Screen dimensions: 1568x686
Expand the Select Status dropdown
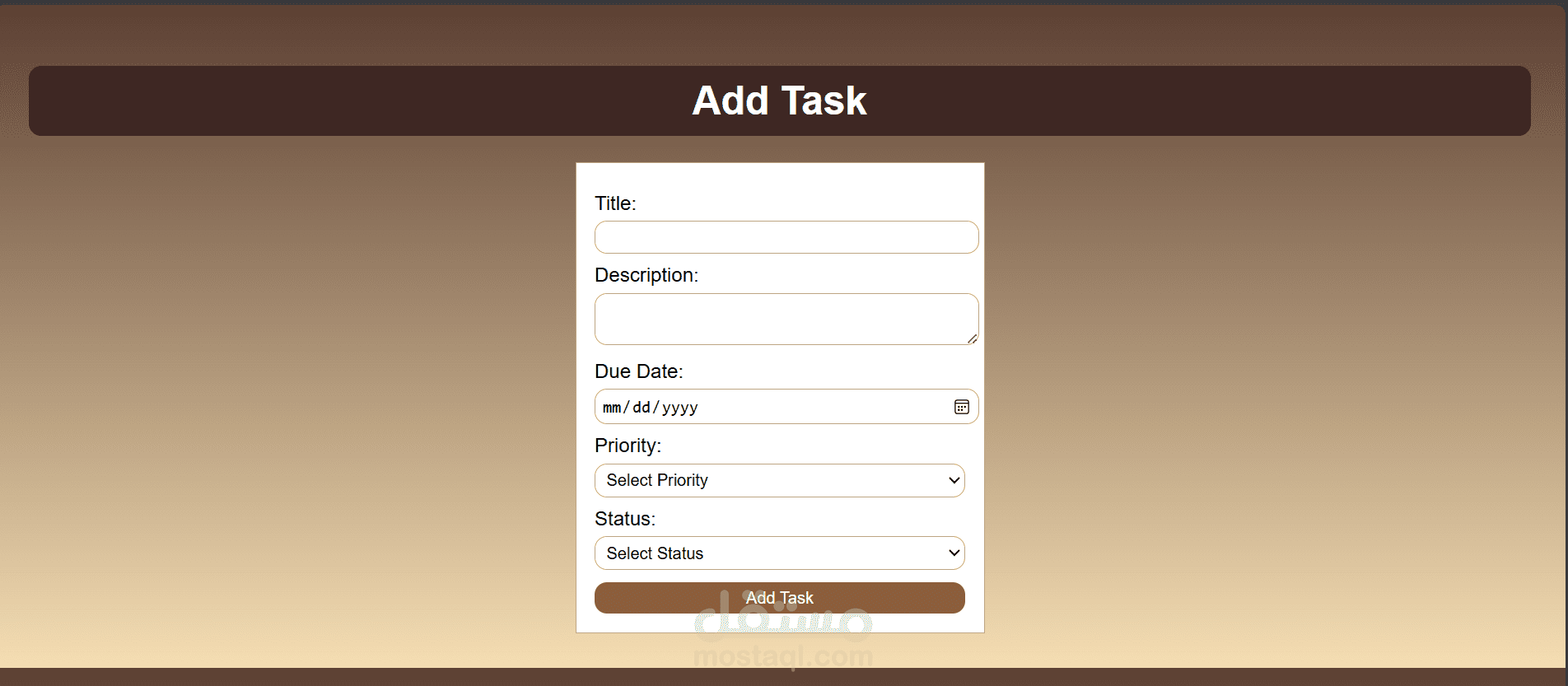[779, 553]
